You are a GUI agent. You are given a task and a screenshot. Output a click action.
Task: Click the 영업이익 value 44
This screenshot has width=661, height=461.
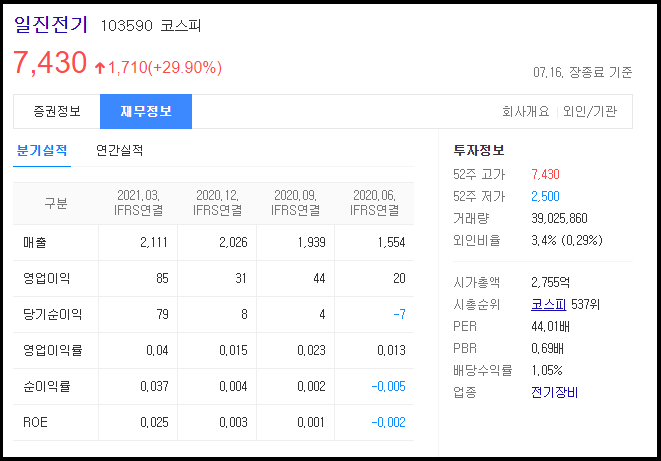pos(319,279)
